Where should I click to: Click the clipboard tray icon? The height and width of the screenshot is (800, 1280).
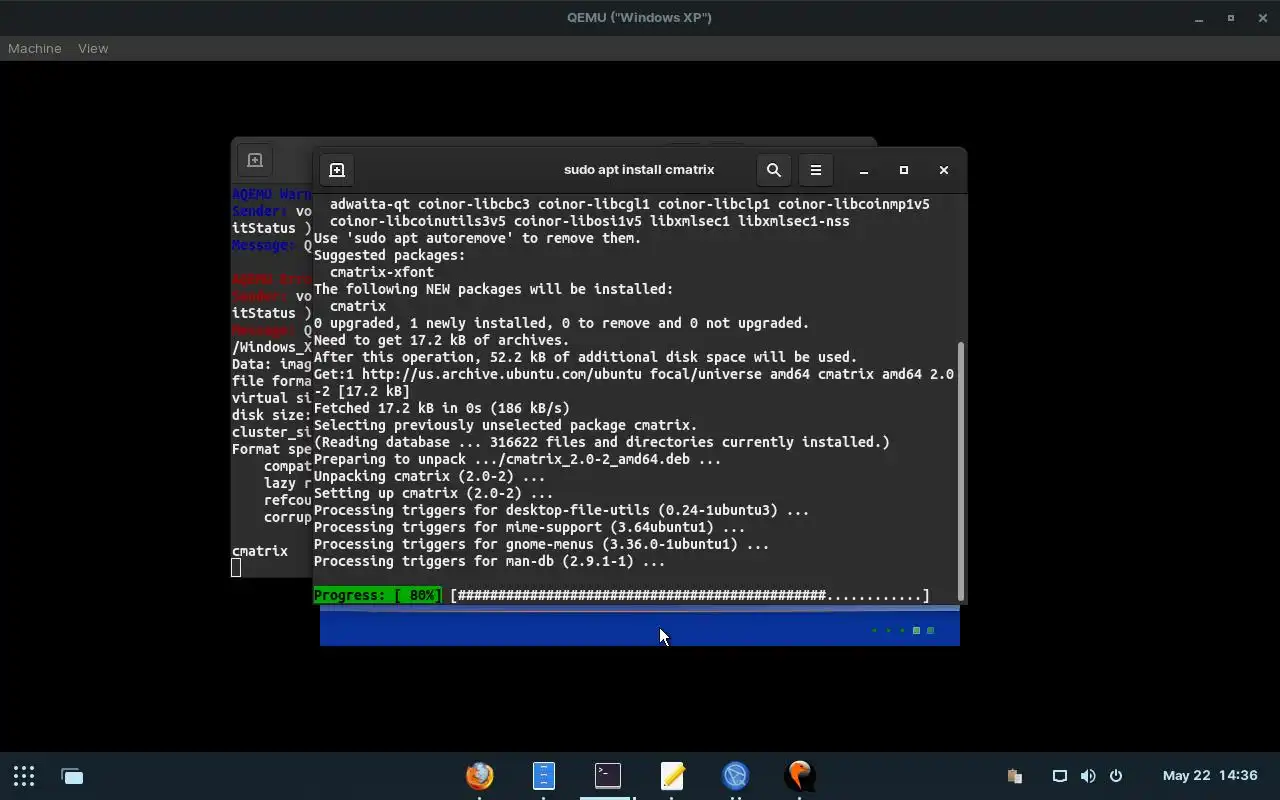click(x=1014, y=776)
